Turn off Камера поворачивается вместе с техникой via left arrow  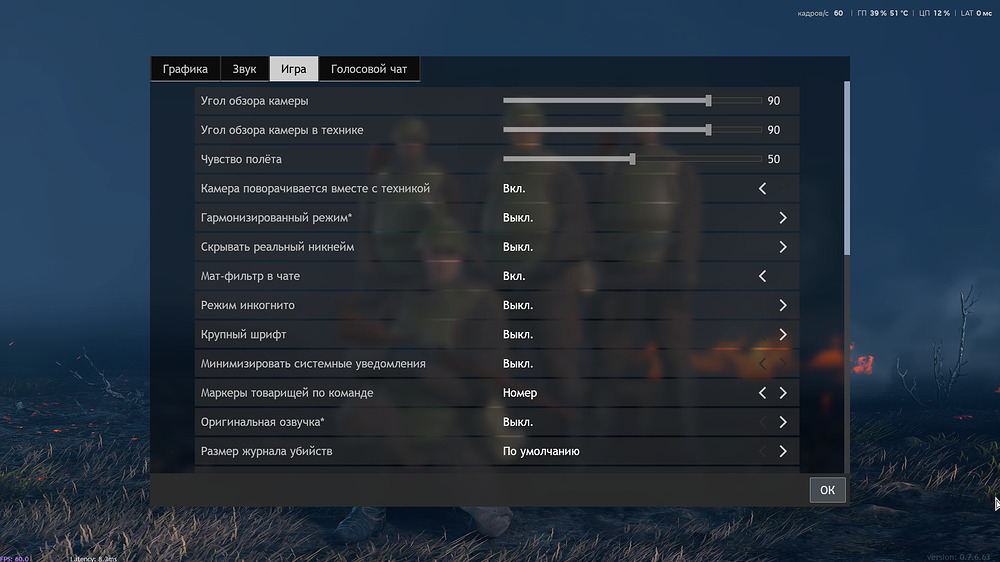click(762, 189)
